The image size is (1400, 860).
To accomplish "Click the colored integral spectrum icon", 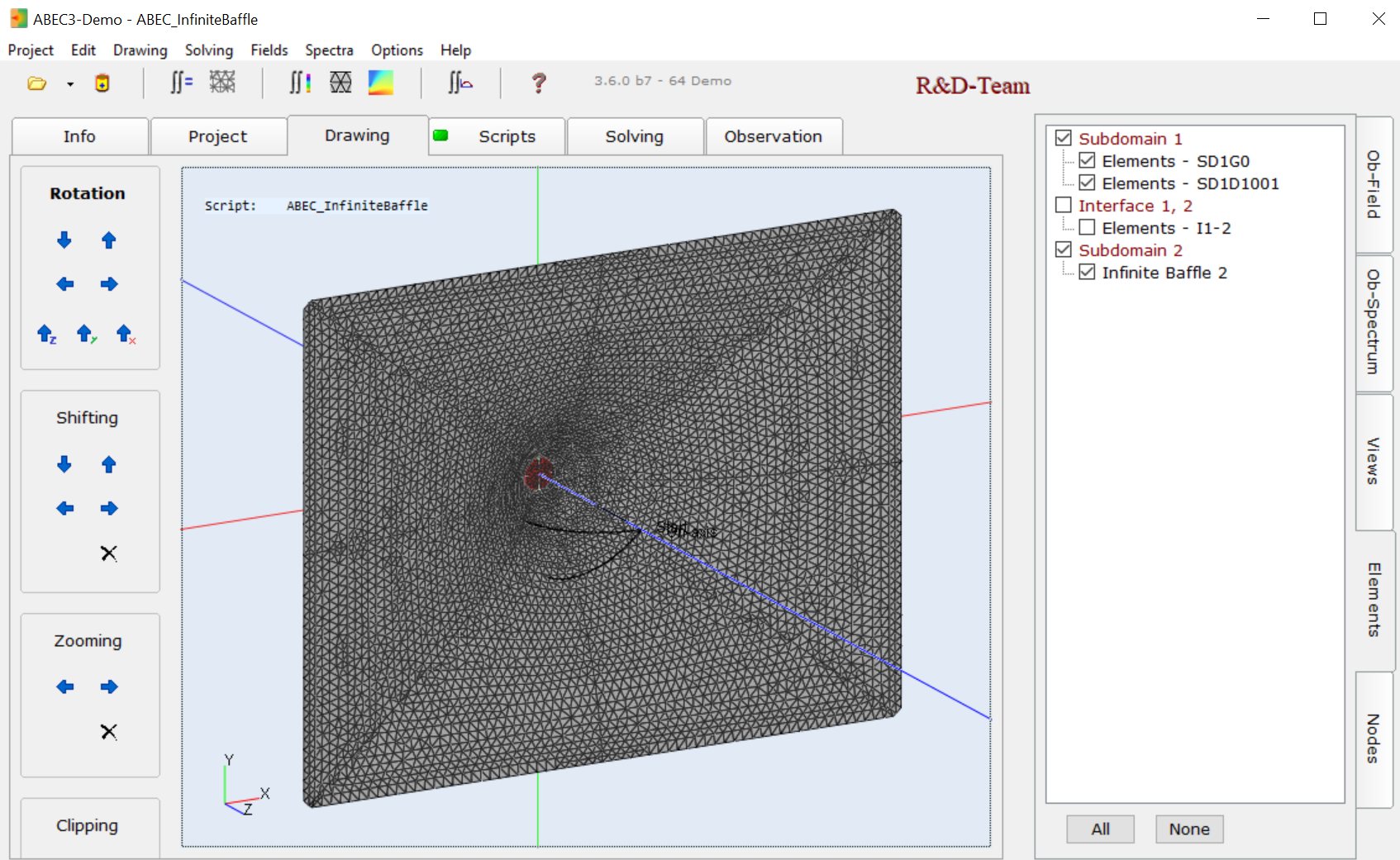I will (x=300, y=83).
